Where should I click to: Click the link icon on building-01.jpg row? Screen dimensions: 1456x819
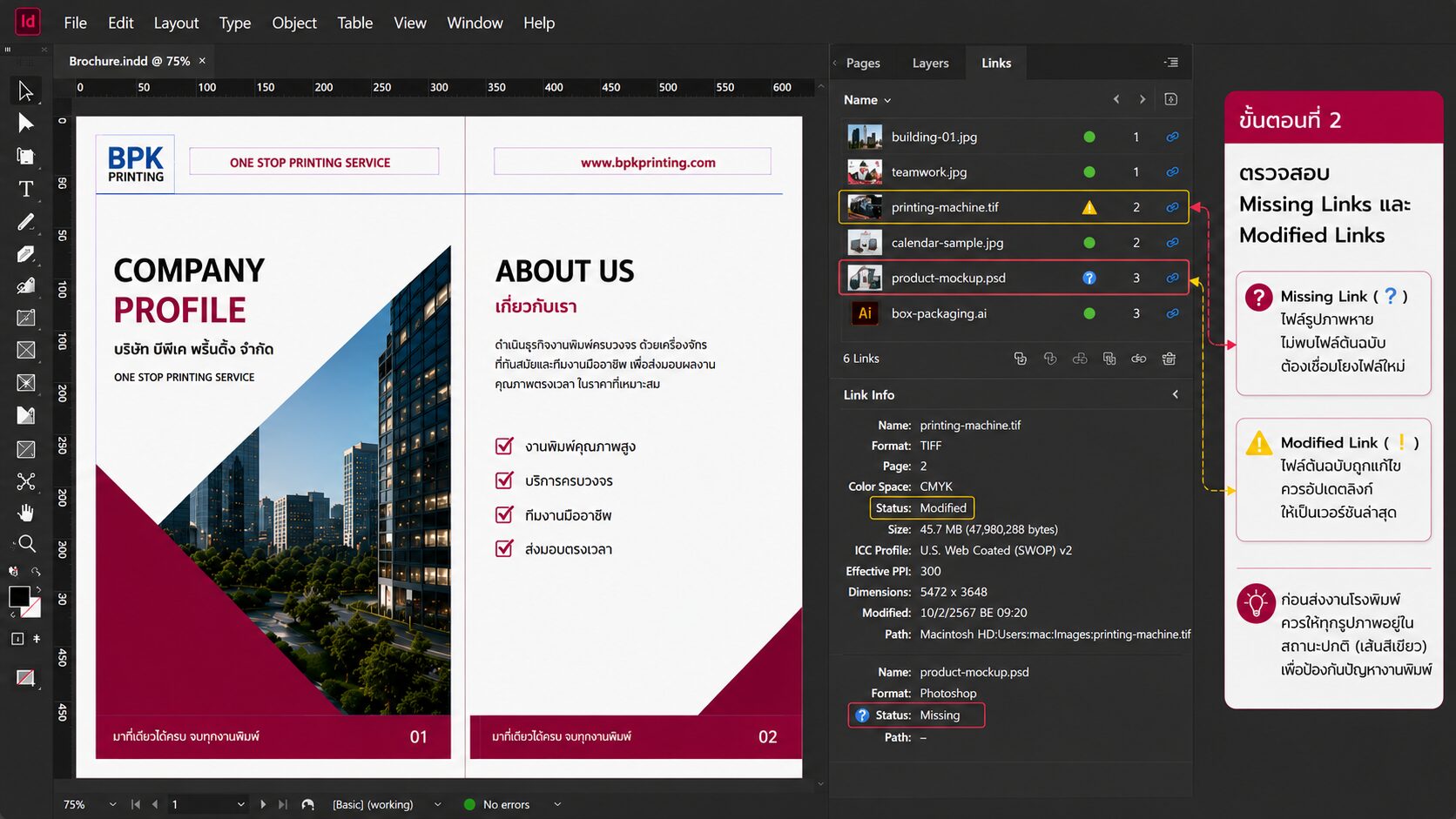[1172, 137]
